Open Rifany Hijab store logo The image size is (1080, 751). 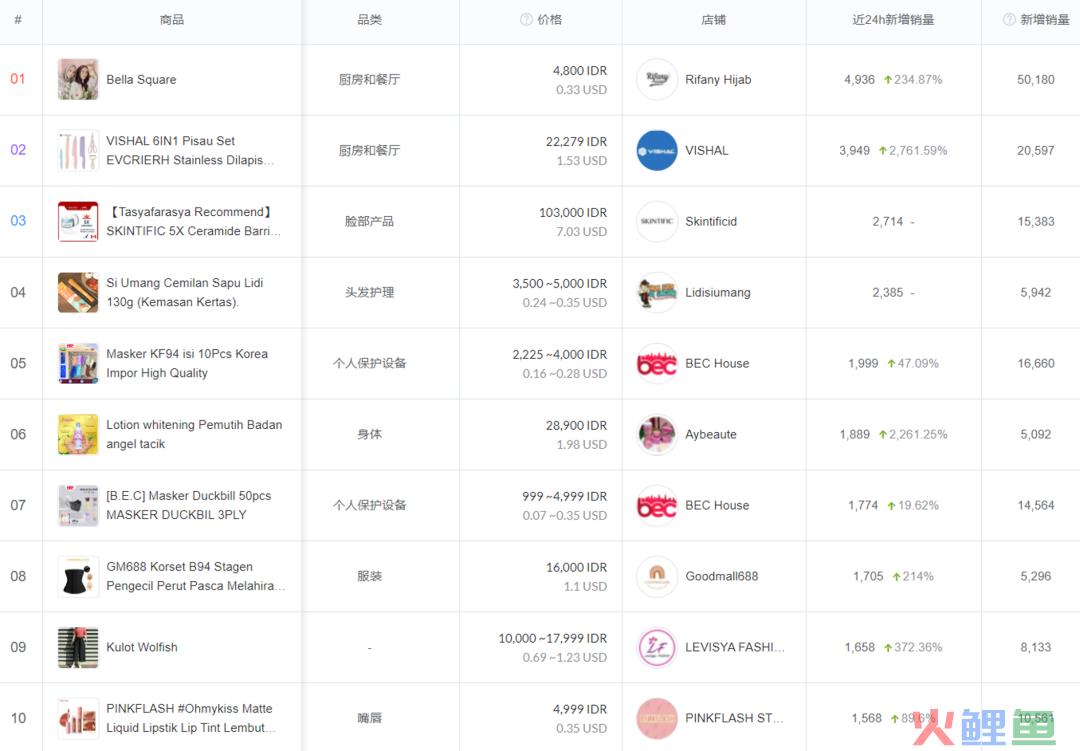tap(657, 79)
